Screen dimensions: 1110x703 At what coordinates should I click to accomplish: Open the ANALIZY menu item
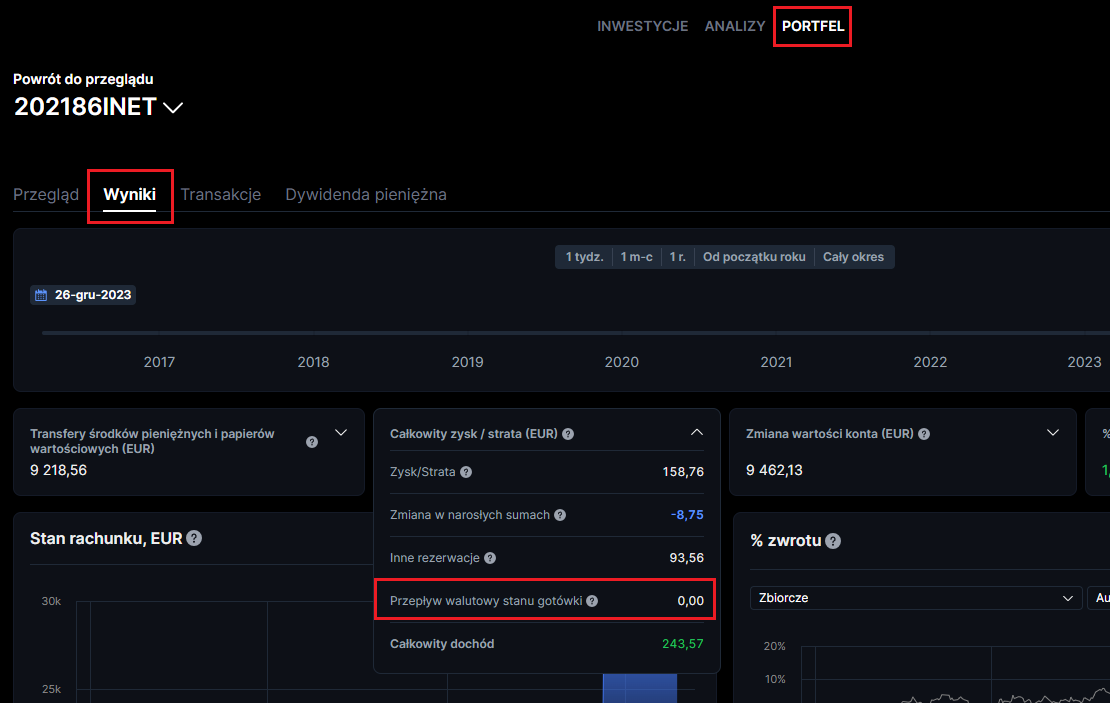coord(735,26)
